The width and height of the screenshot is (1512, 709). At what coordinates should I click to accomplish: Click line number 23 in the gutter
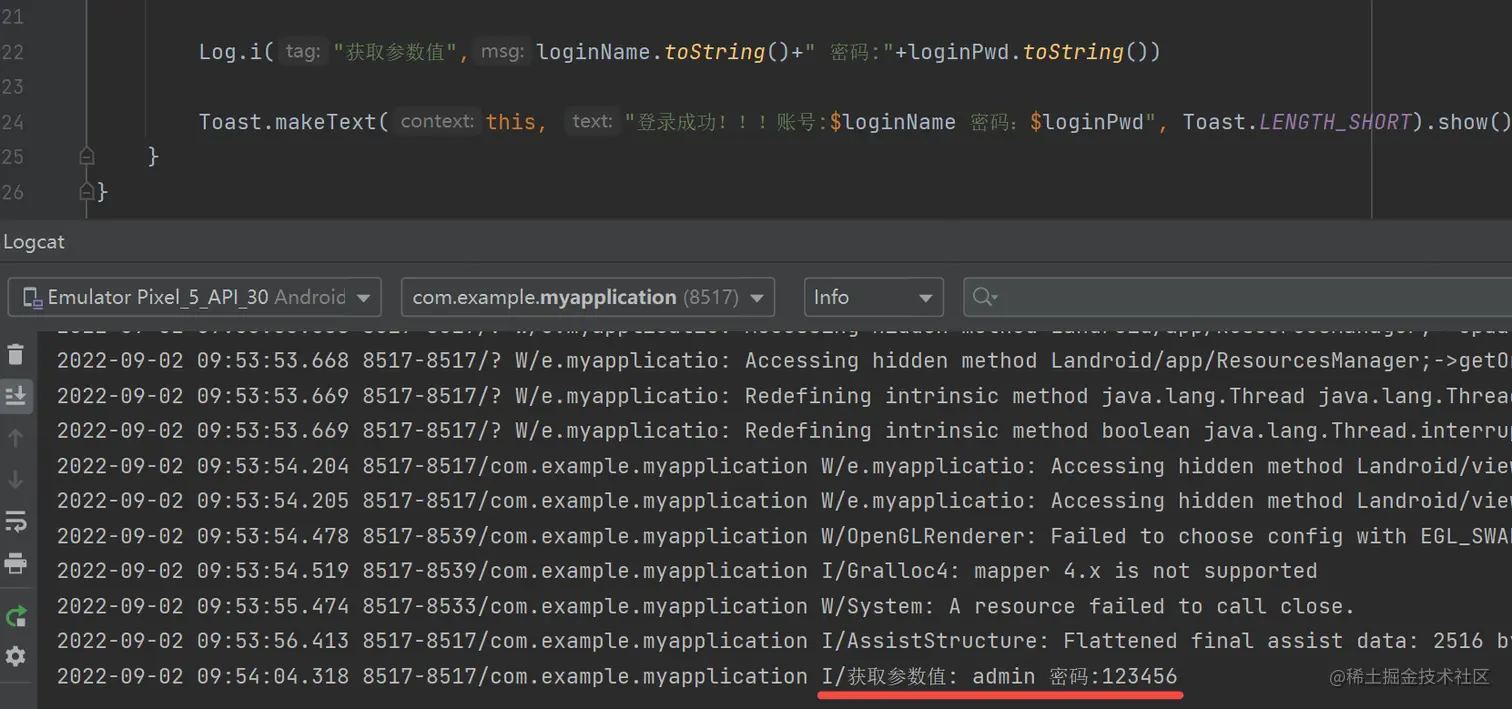pyautogui.click(x=12, y=87)
